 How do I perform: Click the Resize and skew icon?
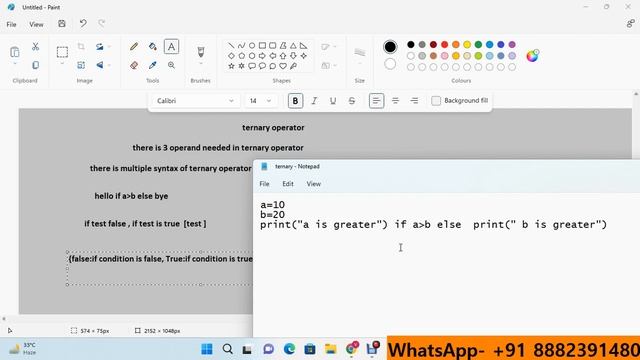pos(81,65)
